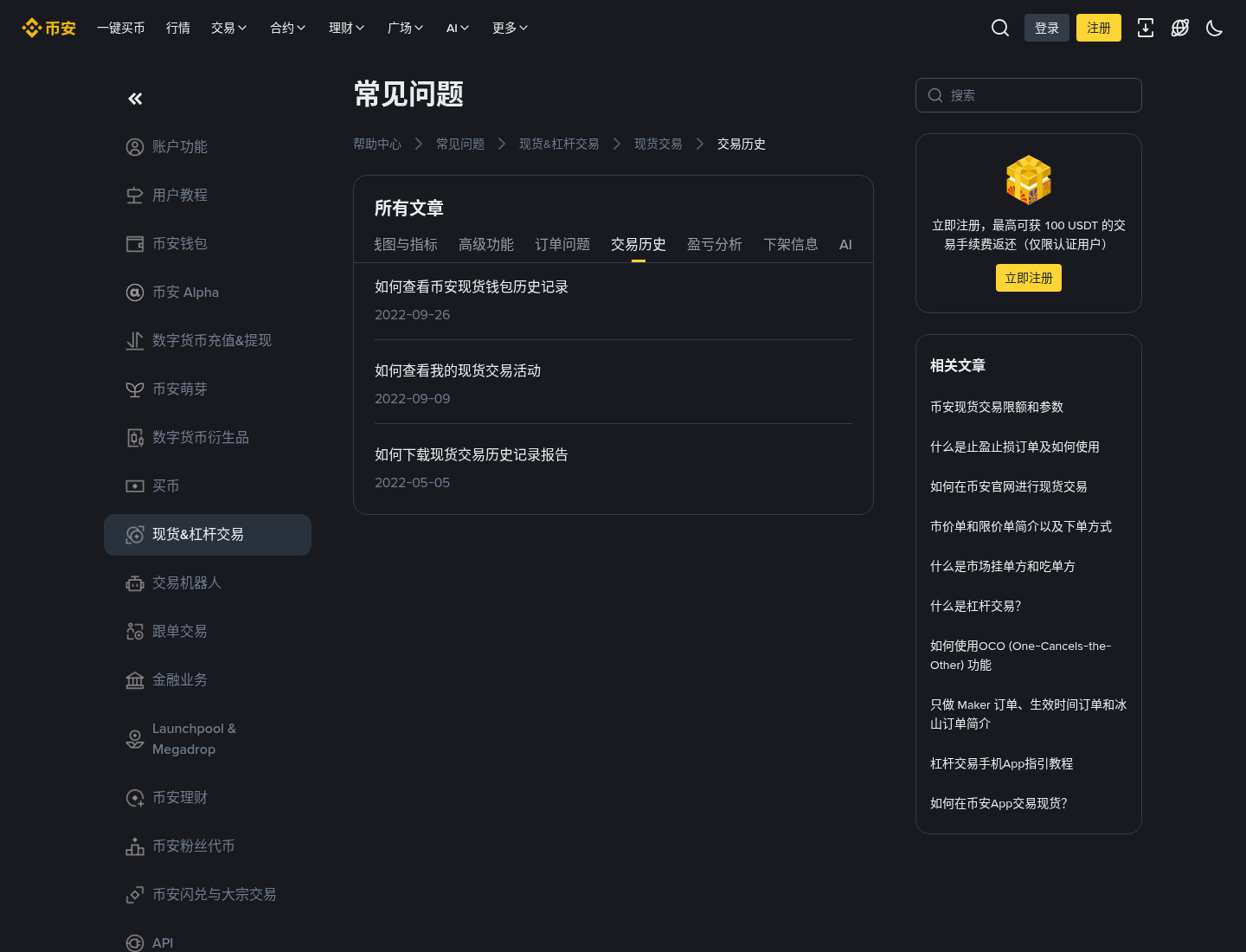
Task: Focus the 搜索 input field
Action: point(1029,95)
